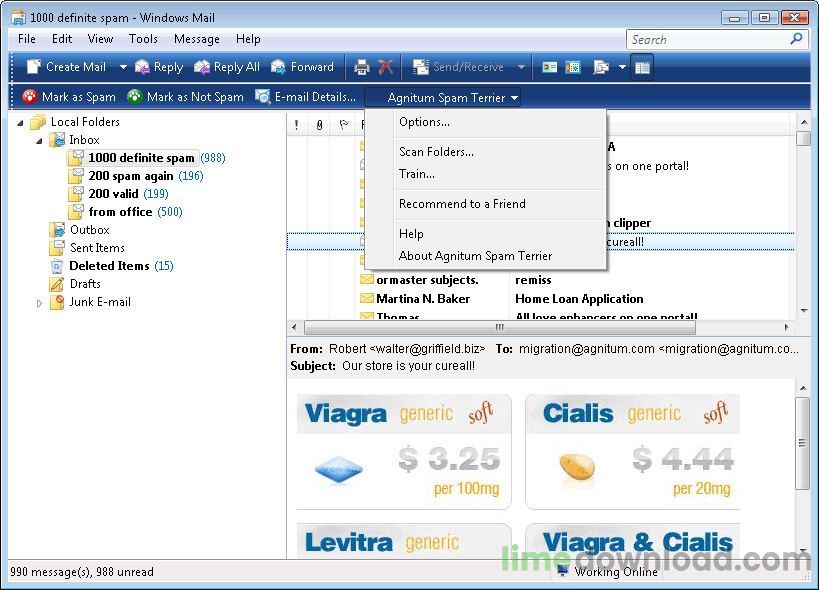Viewport: 819px width, 590px height.
Task: Click the Create Mail icon
Action: tap(33, 67)
